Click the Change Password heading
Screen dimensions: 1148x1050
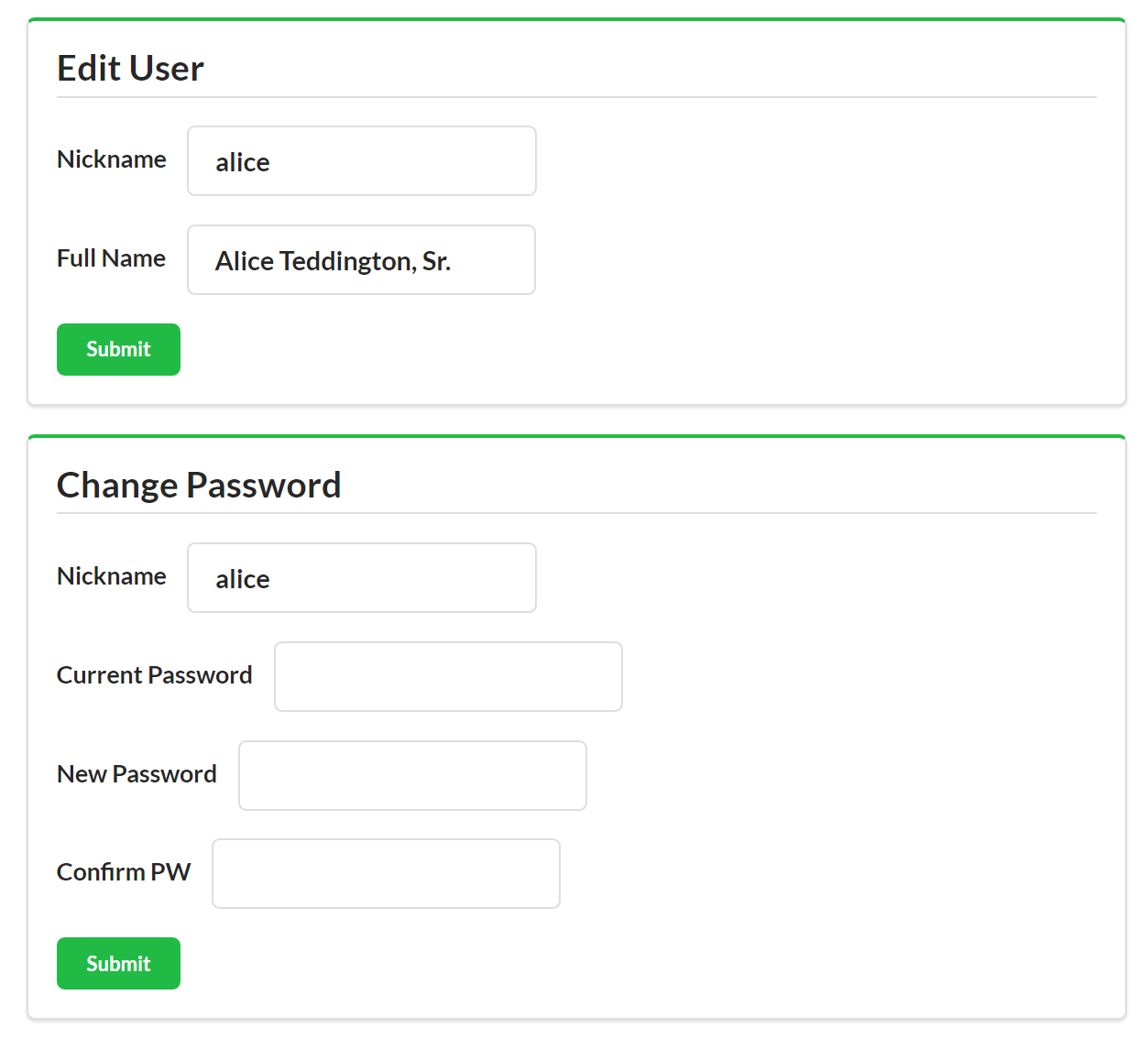199,486
